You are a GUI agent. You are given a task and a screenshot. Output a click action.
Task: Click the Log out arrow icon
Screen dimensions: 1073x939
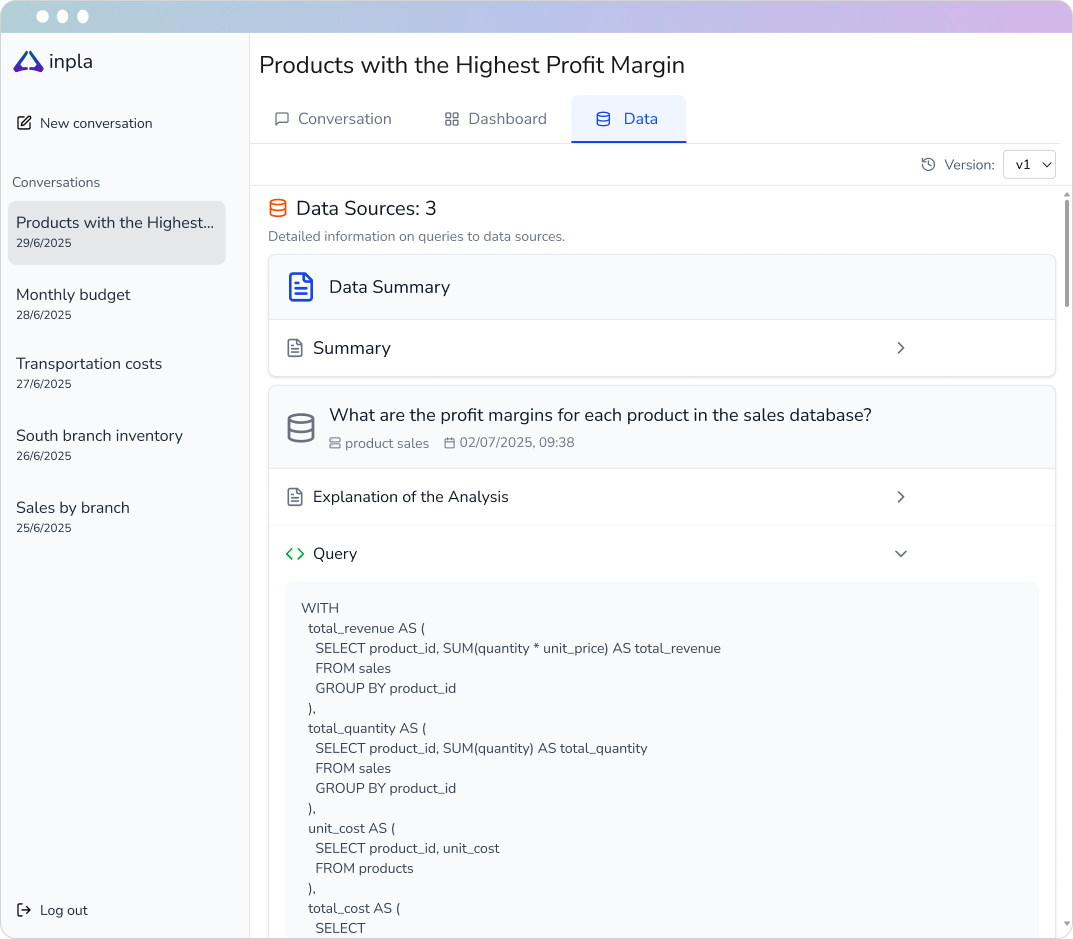tap(24, 910)
